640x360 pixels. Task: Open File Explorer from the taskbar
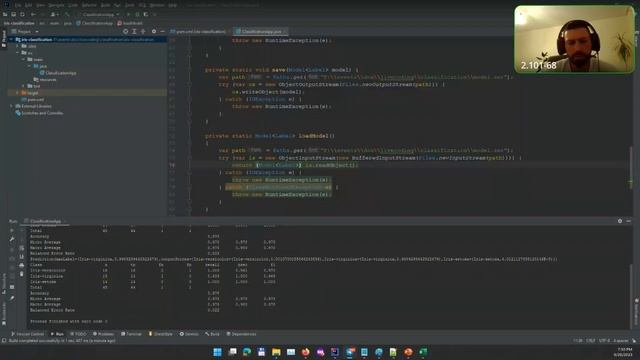click(x=276, y=352)
